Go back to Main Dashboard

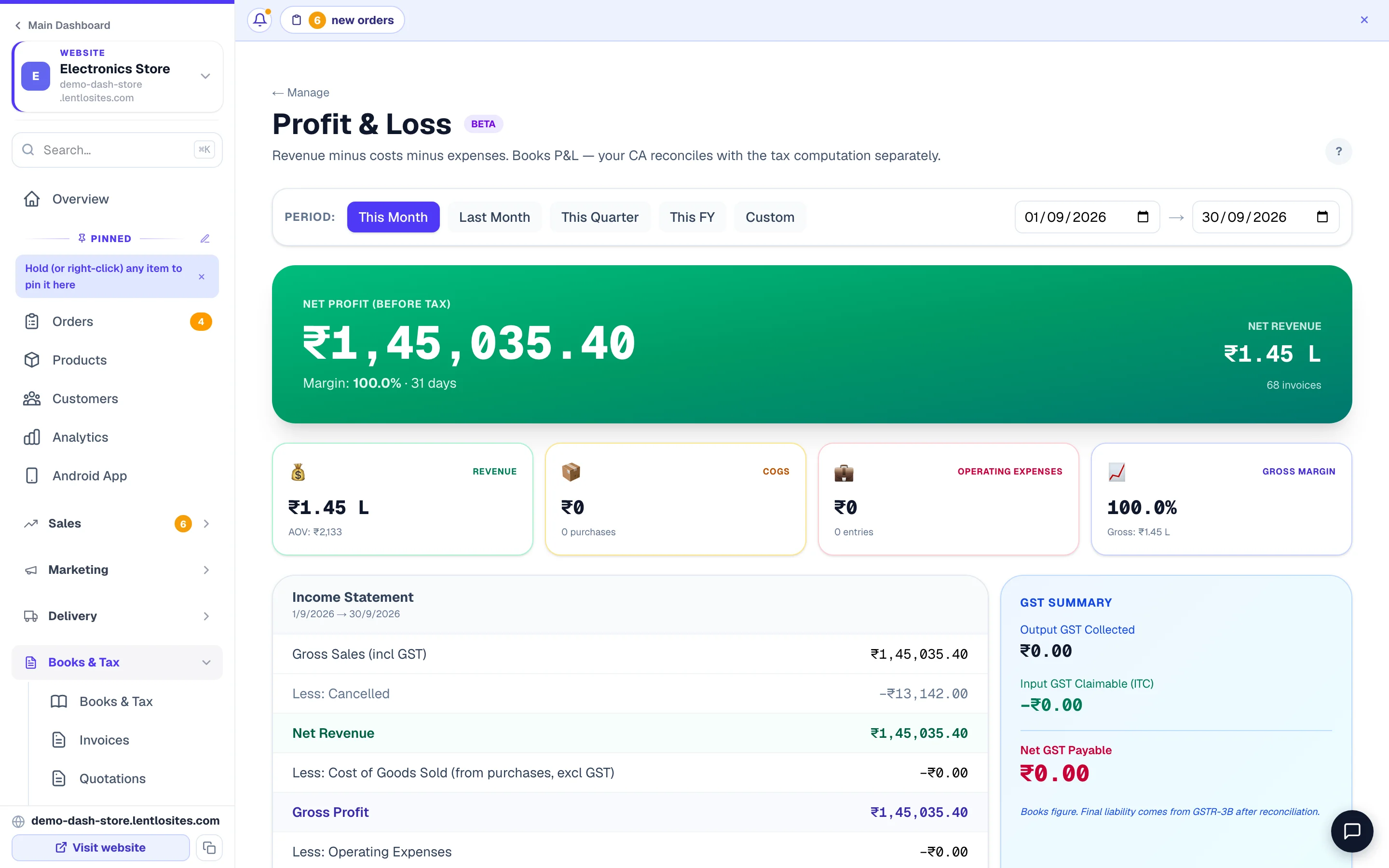[x=63, y=25]
